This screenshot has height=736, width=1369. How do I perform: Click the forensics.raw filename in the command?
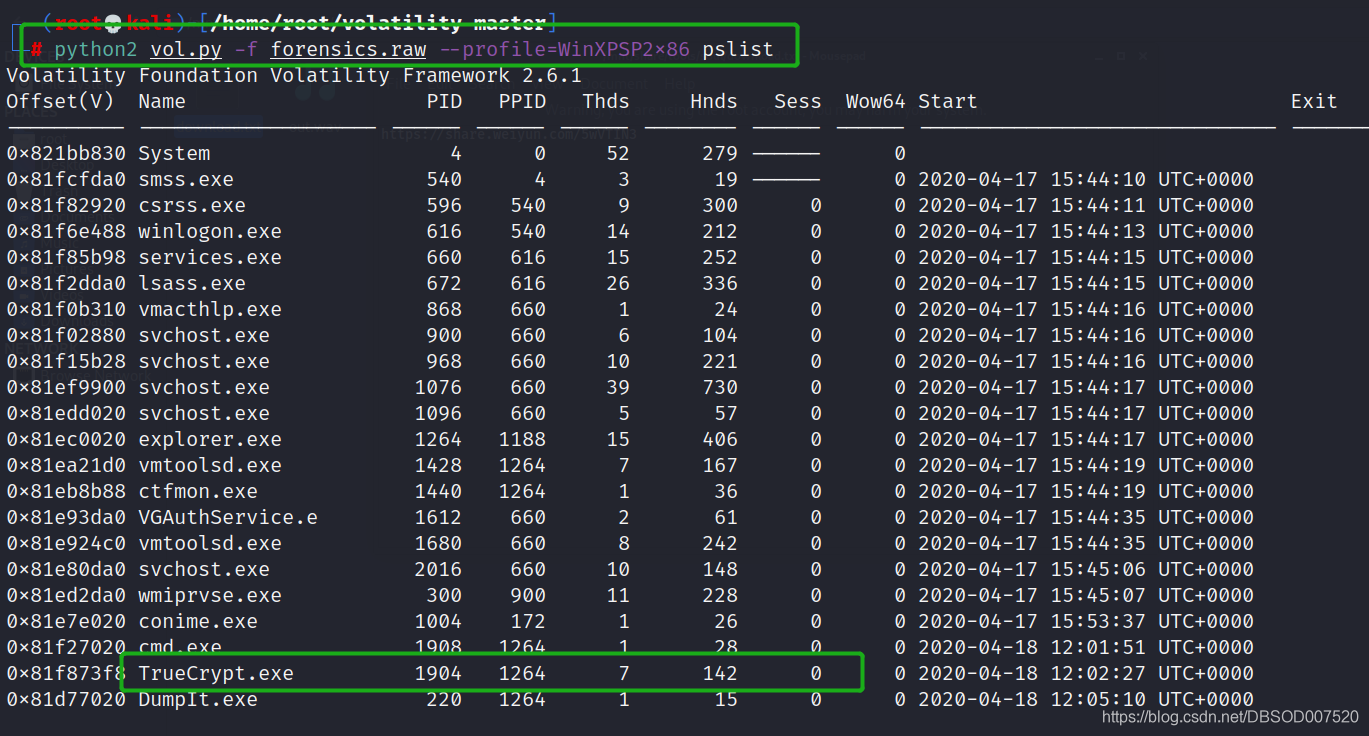point(348,49)
